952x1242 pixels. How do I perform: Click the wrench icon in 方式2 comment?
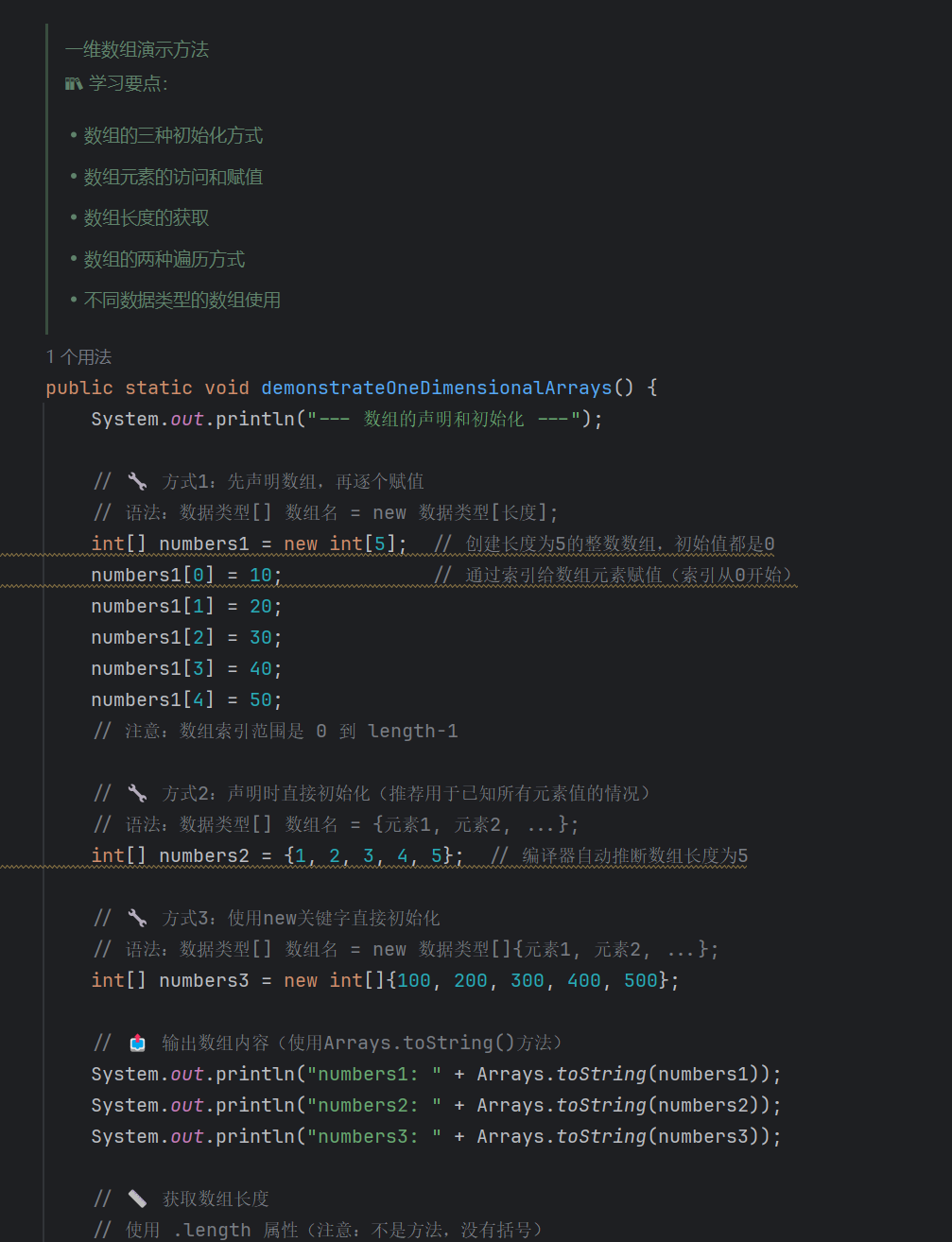click(x=137, y=794)
